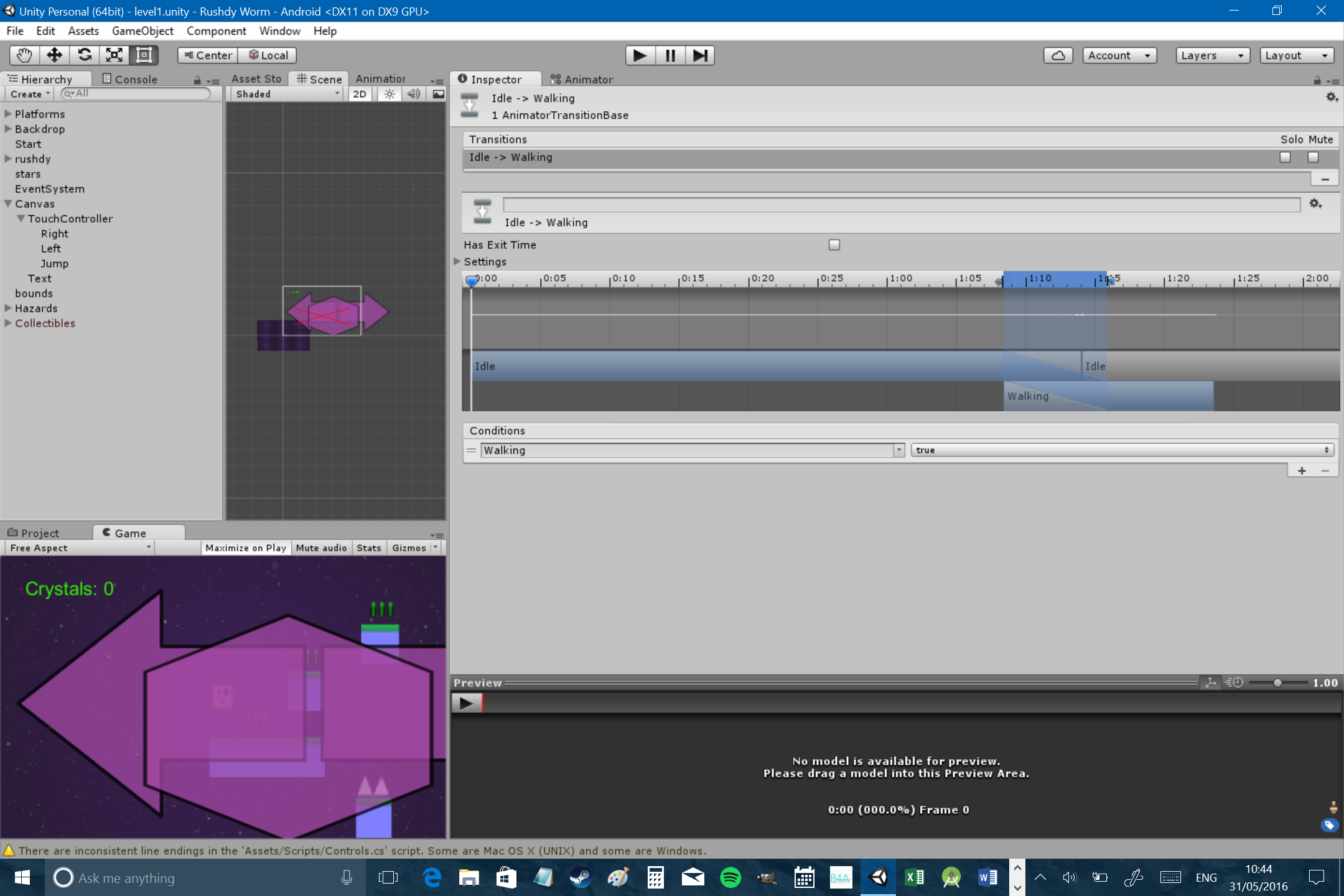Open transition settings gear icon
1344x896 pixels.
(1315, 203)
